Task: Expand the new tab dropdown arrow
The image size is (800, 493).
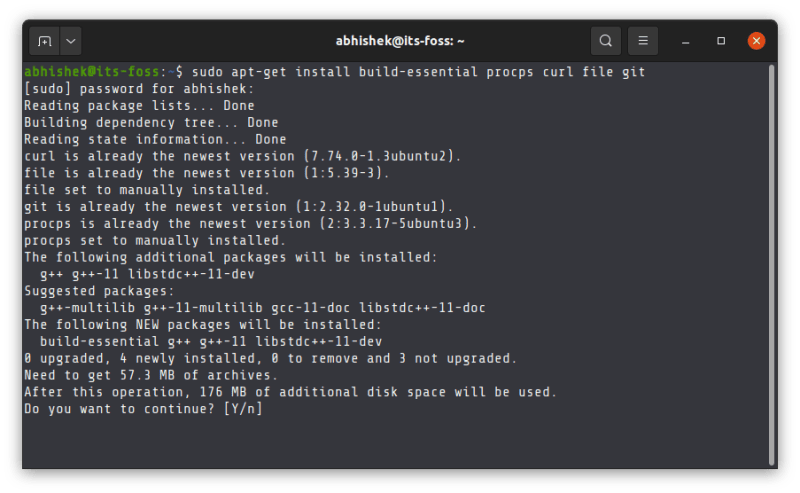Action: [x=70, y=41]
